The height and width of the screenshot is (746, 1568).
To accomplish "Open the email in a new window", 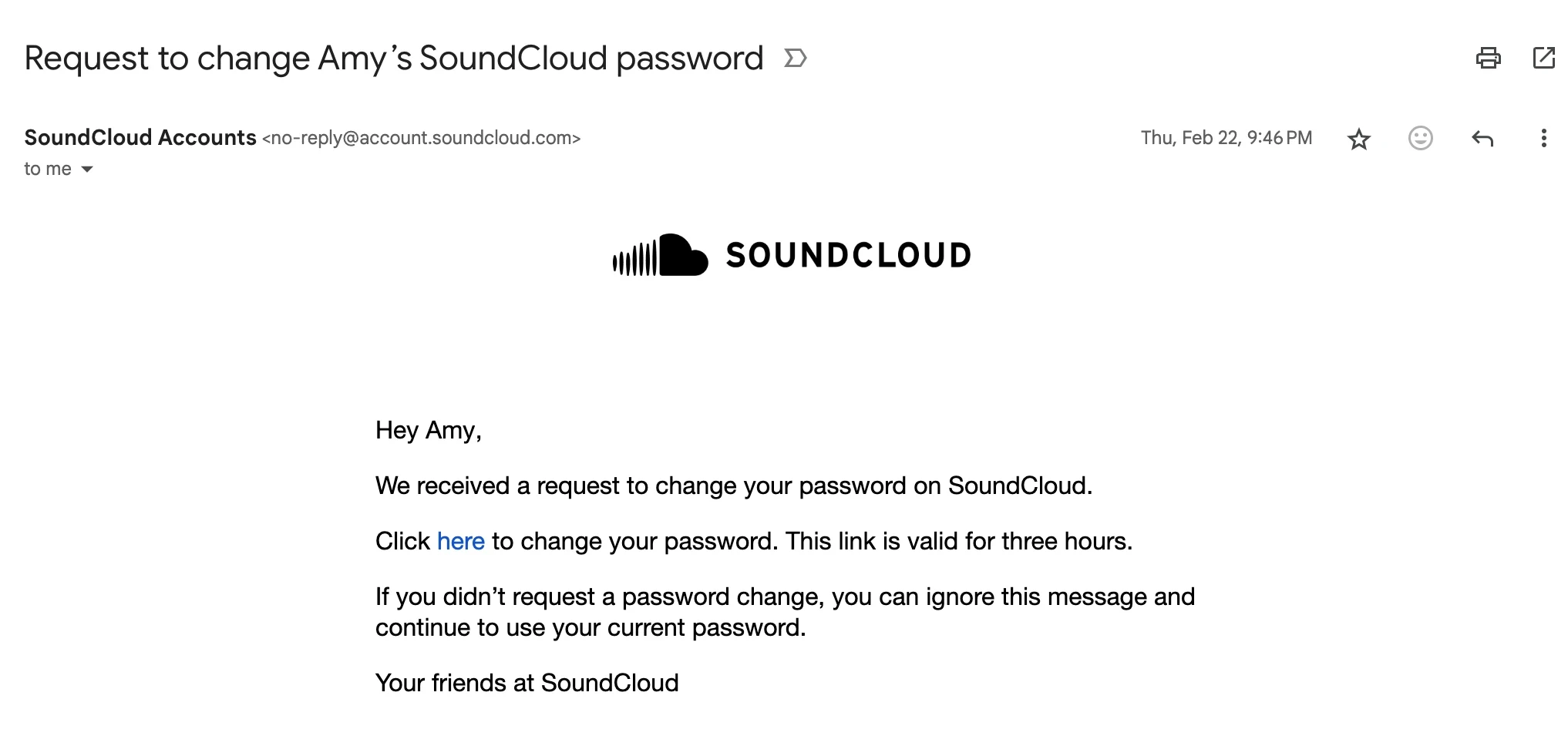I will click(x=1543, y=59).
